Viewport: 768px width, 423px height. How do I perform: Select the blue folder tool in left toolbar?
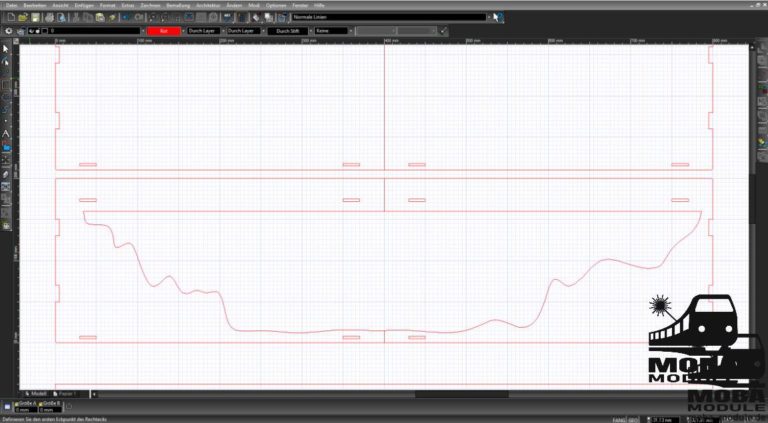click(6, 146)
